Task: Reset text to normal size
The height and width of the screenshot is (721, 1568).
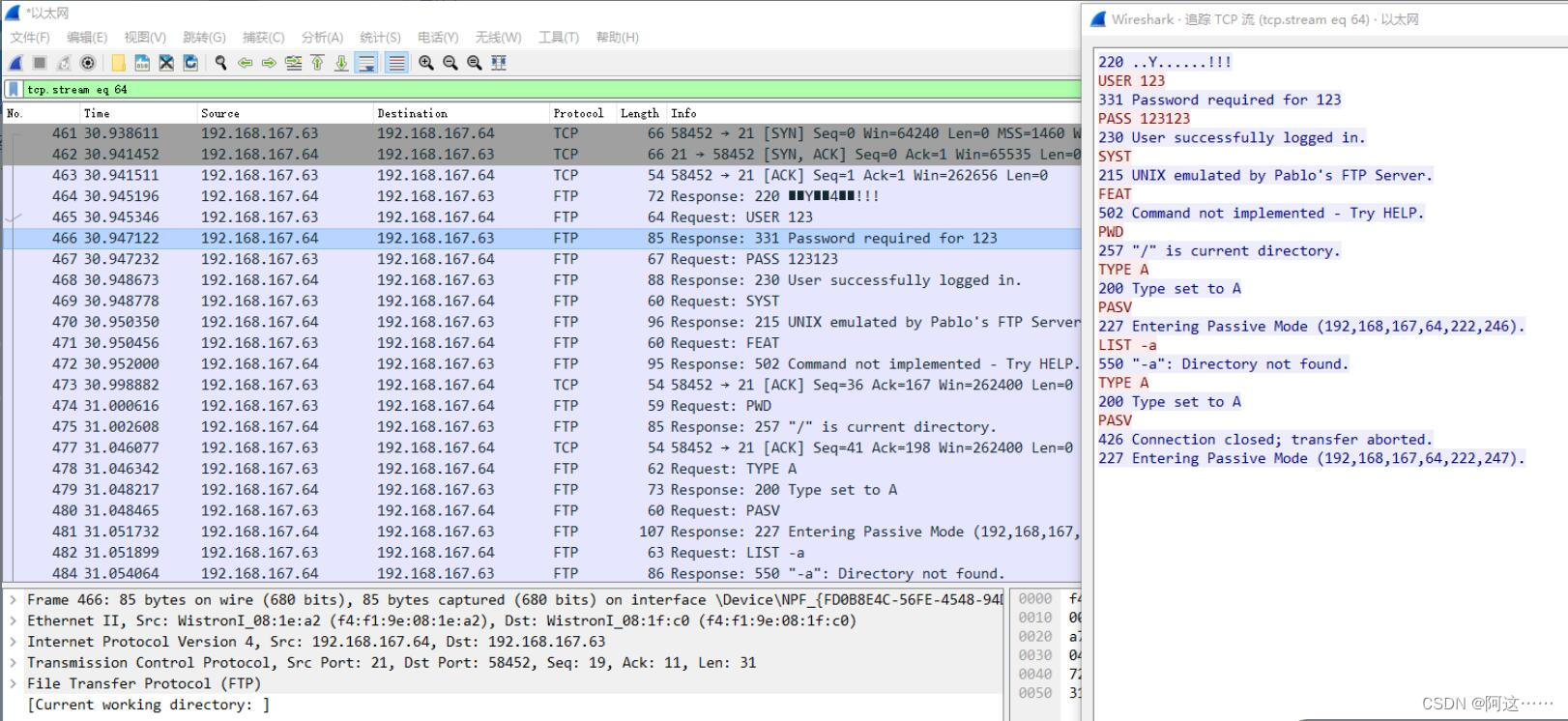Action: click(x=475, y=63)
